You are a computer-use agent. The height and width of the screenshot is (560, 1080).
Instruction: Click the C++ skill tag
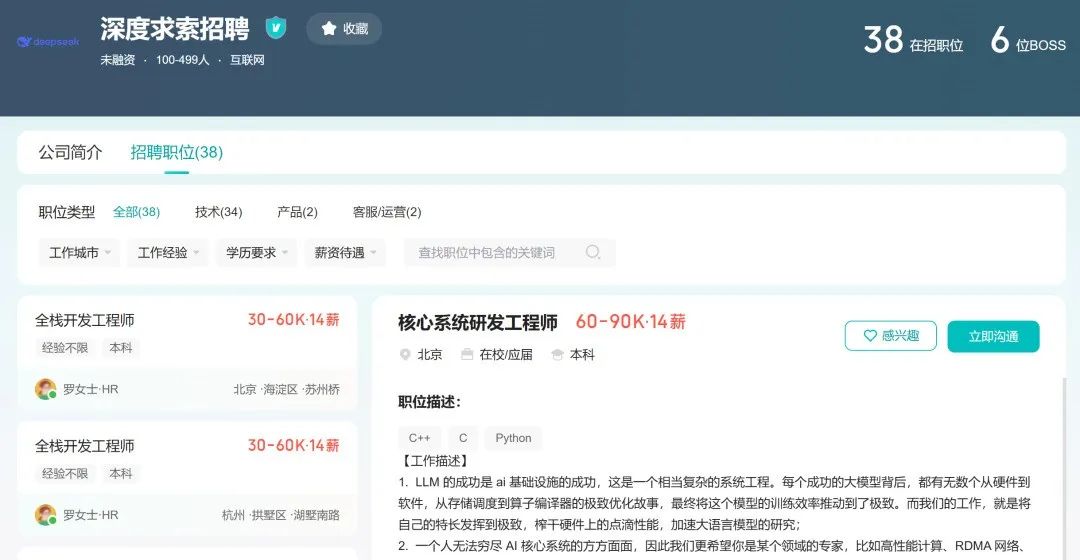point(419,438)
